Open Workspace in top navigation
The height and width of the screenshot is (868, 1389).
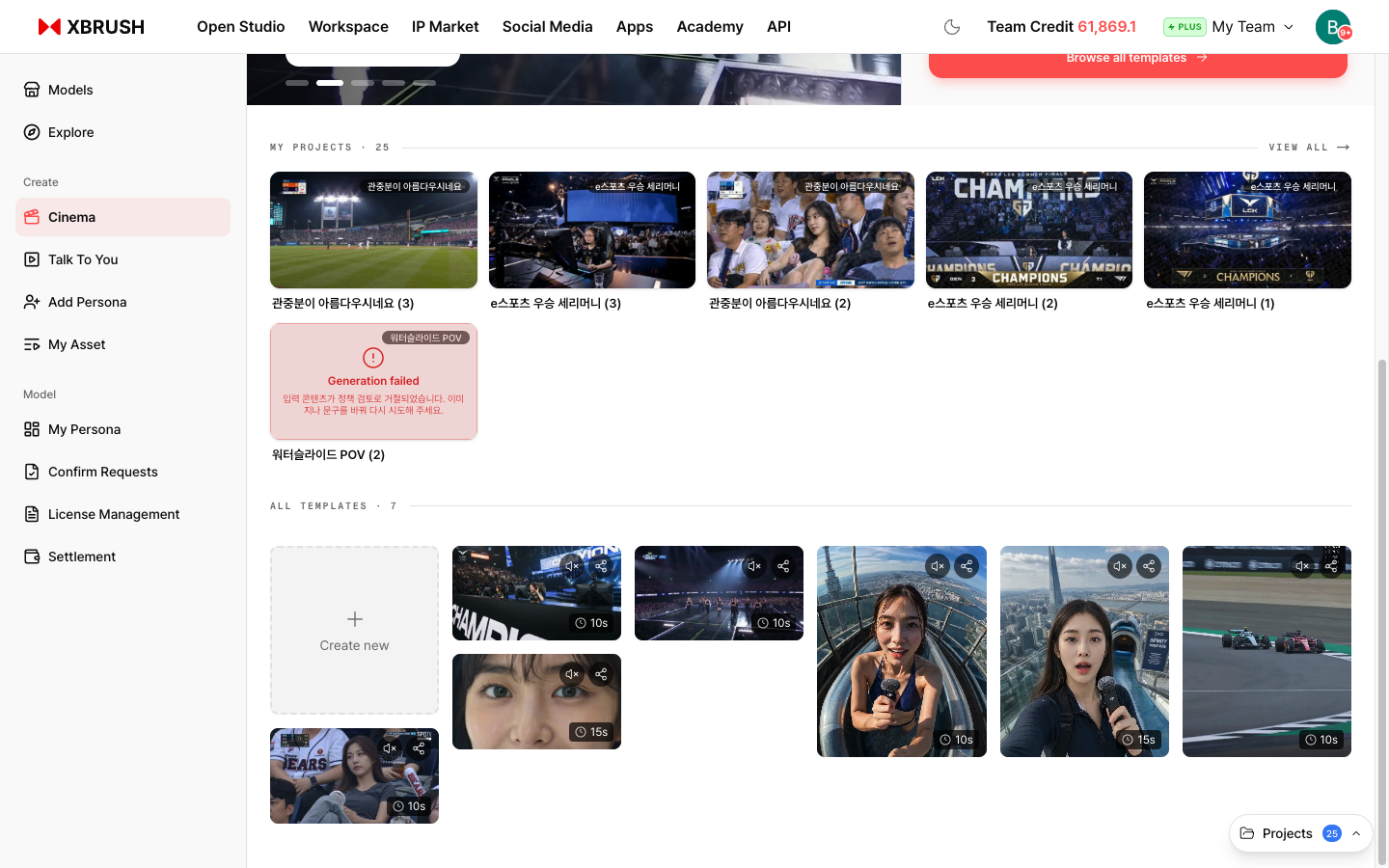click(x=348, y=27)
